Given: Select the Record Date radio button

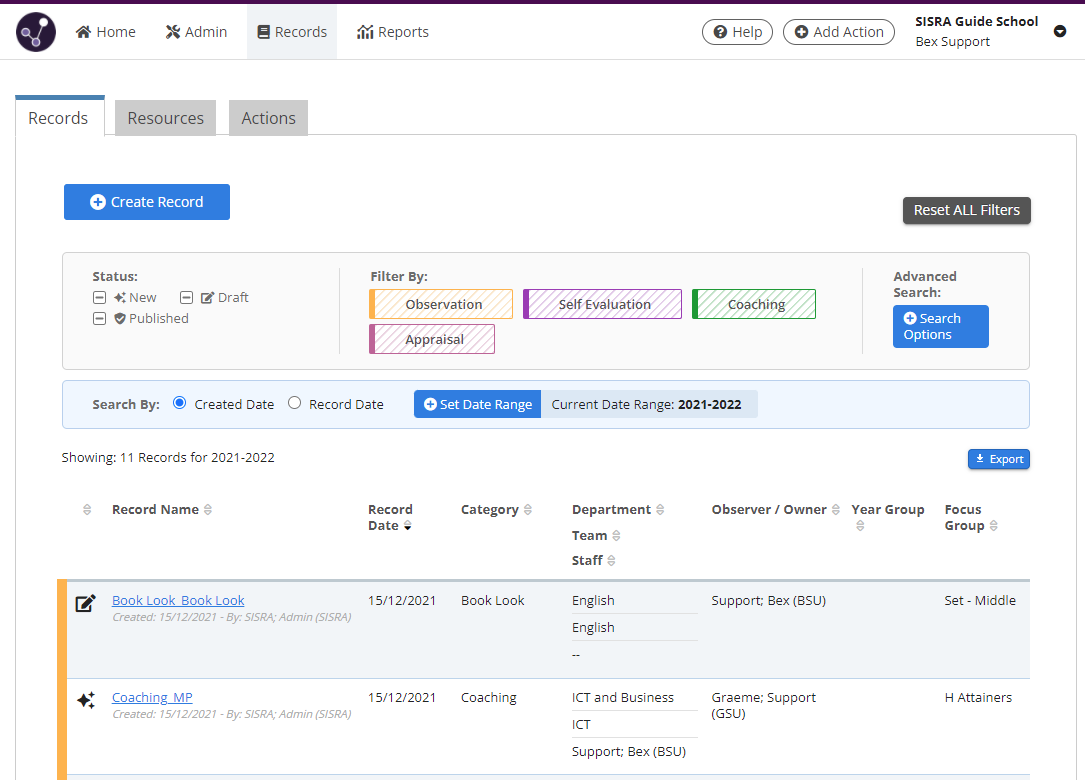Looking at the screenshot, I should click(295, 403).
